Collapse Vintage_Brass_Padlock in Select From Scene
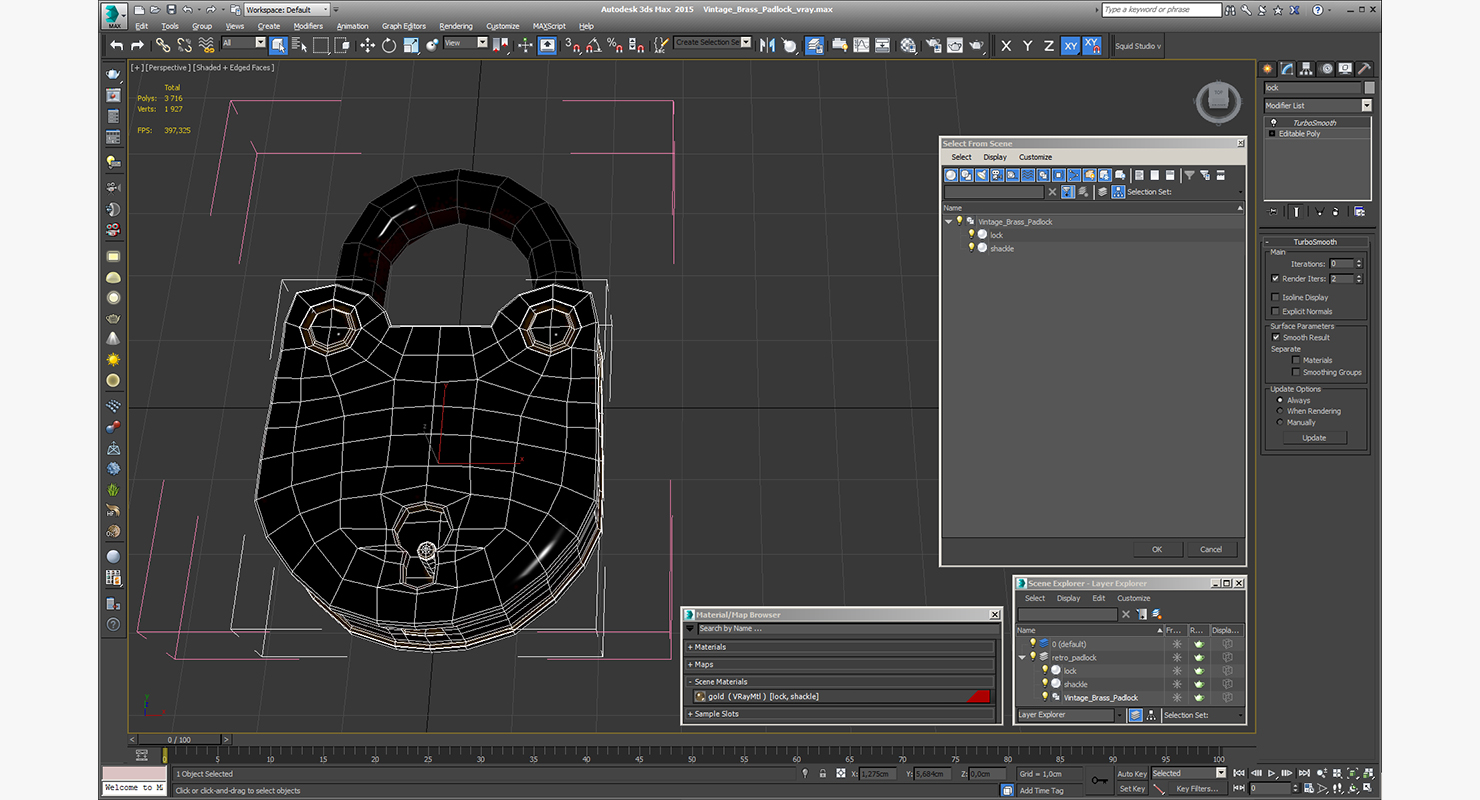 pyautogui.click(x=949, y=221)
